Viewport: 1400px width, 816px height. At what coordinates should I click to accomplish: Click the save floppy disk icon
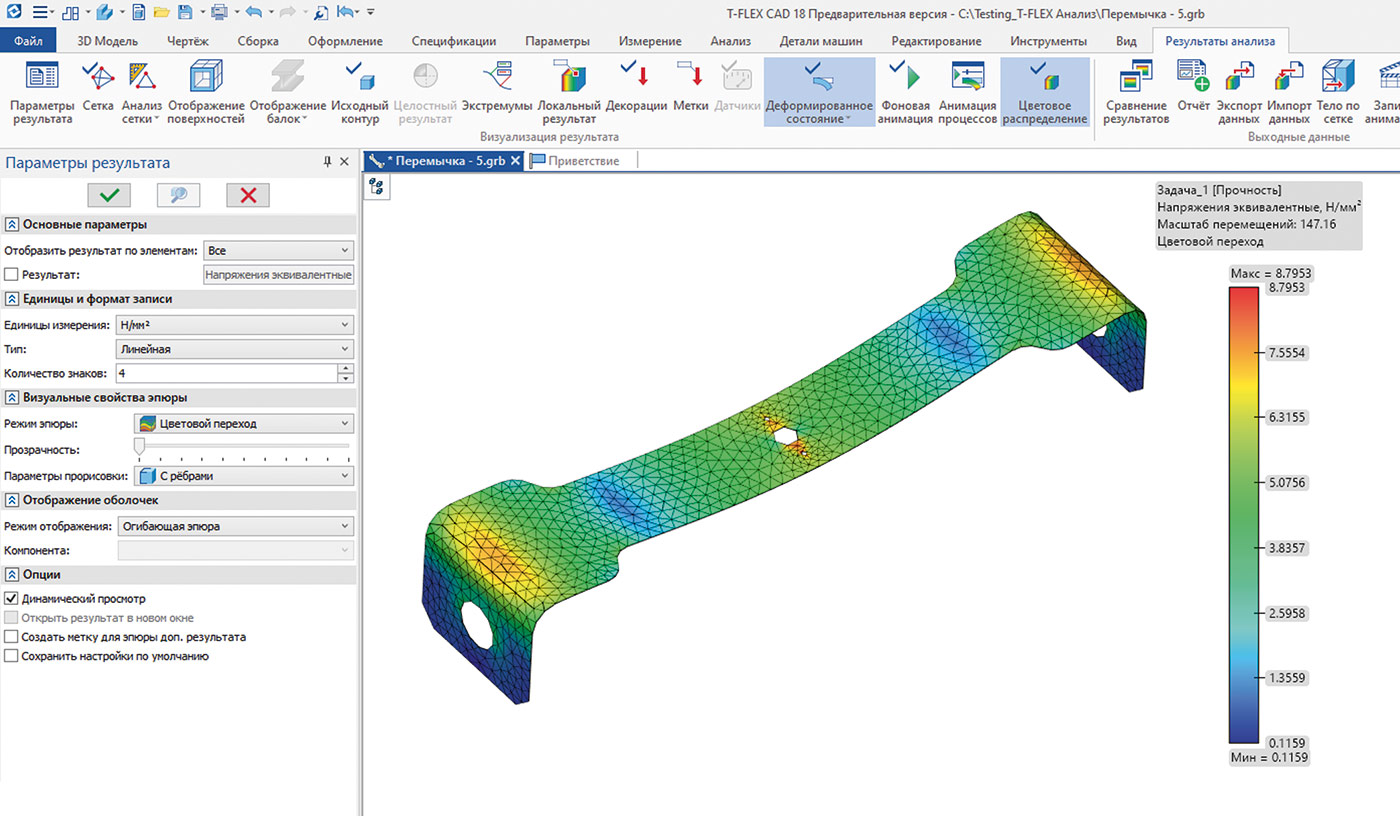click(186, 13)
